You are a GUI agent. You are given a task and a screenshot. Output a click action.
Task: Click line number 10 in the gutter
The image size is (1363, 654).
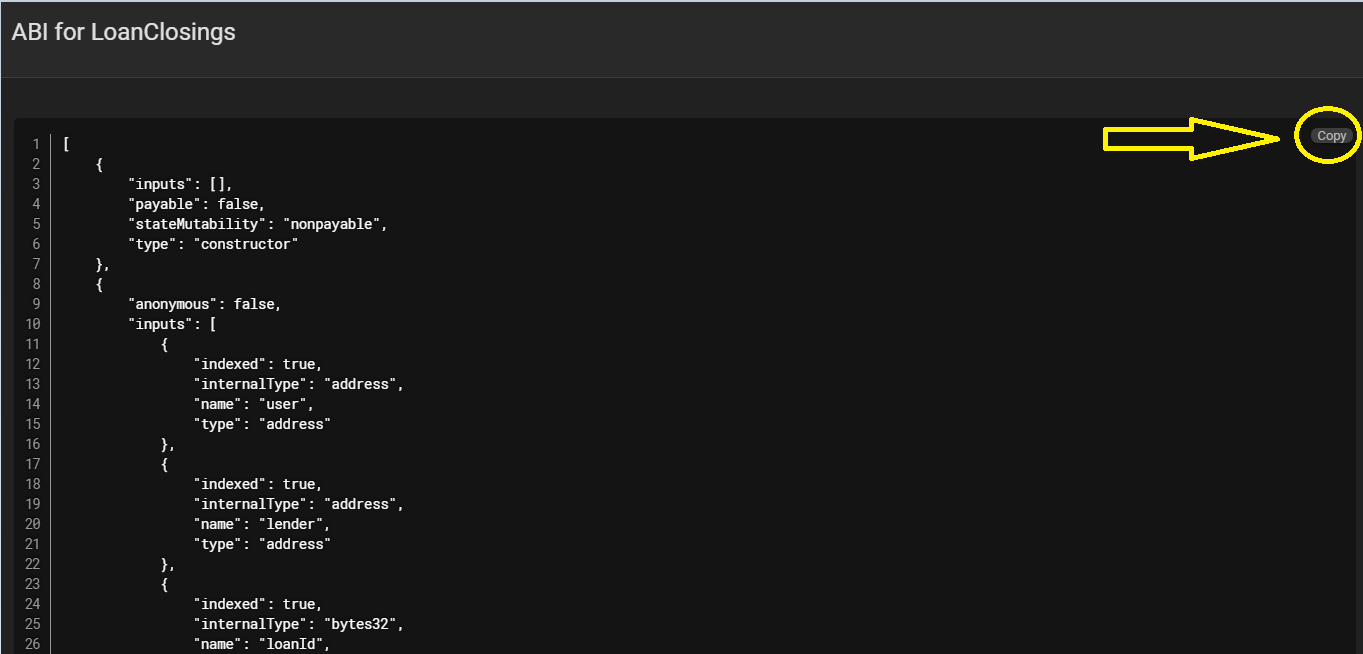32,324
